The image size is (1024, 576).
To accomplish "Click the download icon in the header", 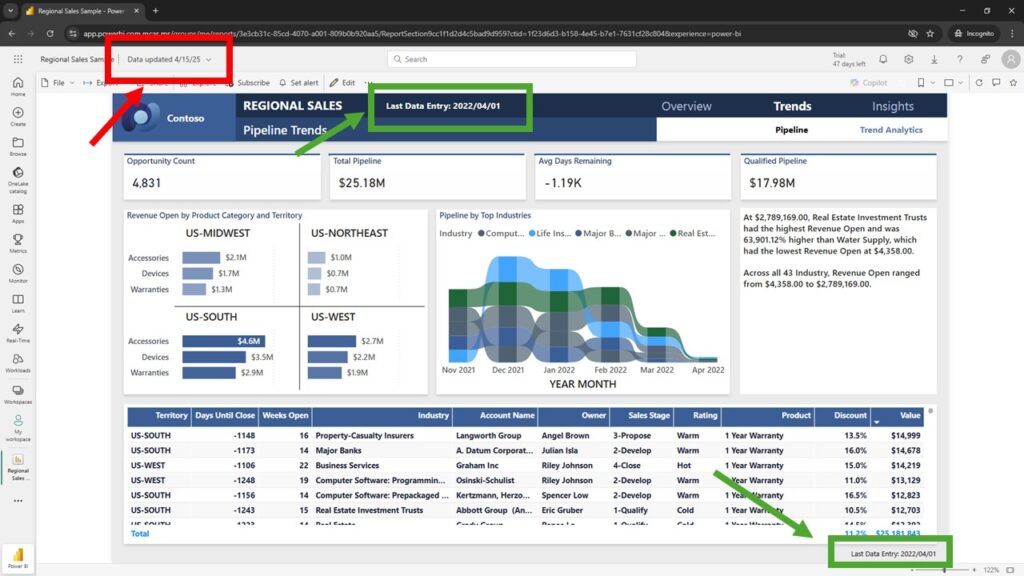I will 934,59.
